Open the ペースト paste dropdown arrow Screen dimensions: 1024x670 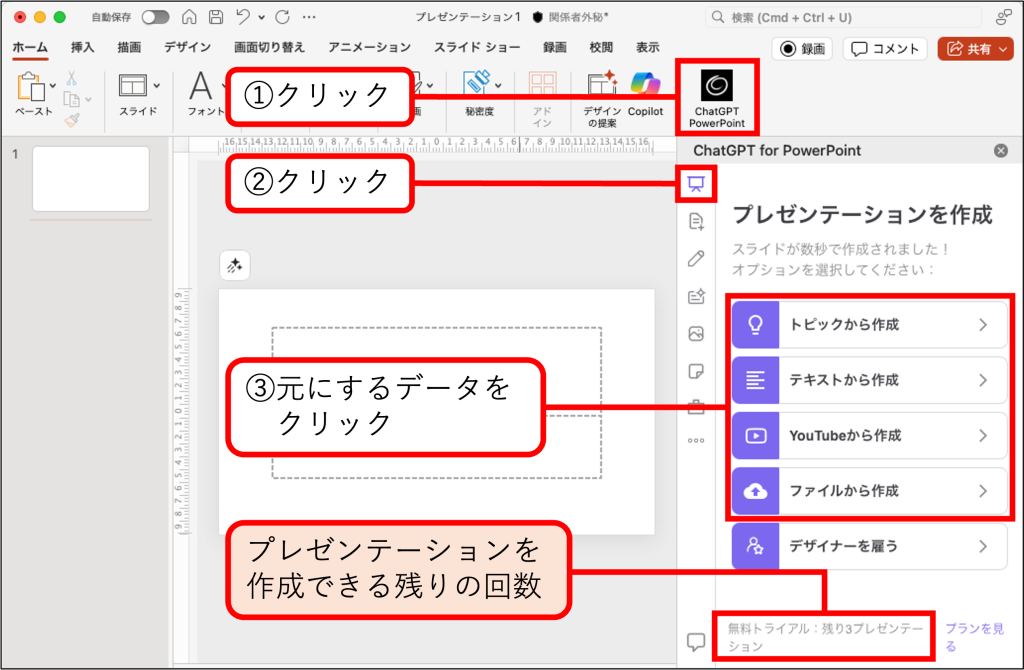(x=51, y=86)
